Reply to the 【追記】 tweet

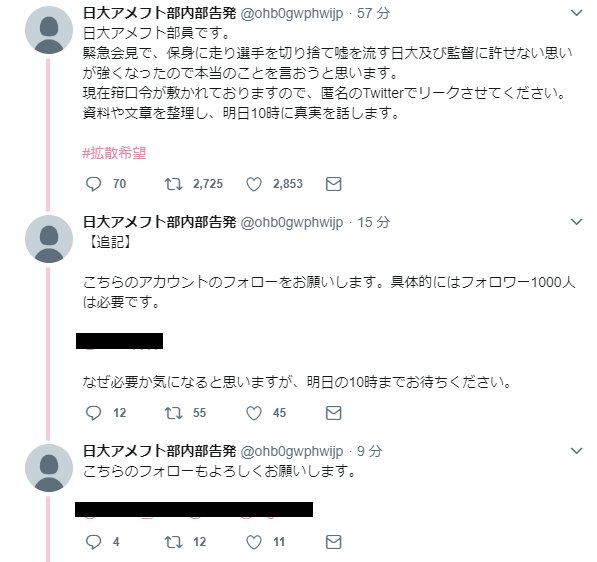(x=93, y=413)
